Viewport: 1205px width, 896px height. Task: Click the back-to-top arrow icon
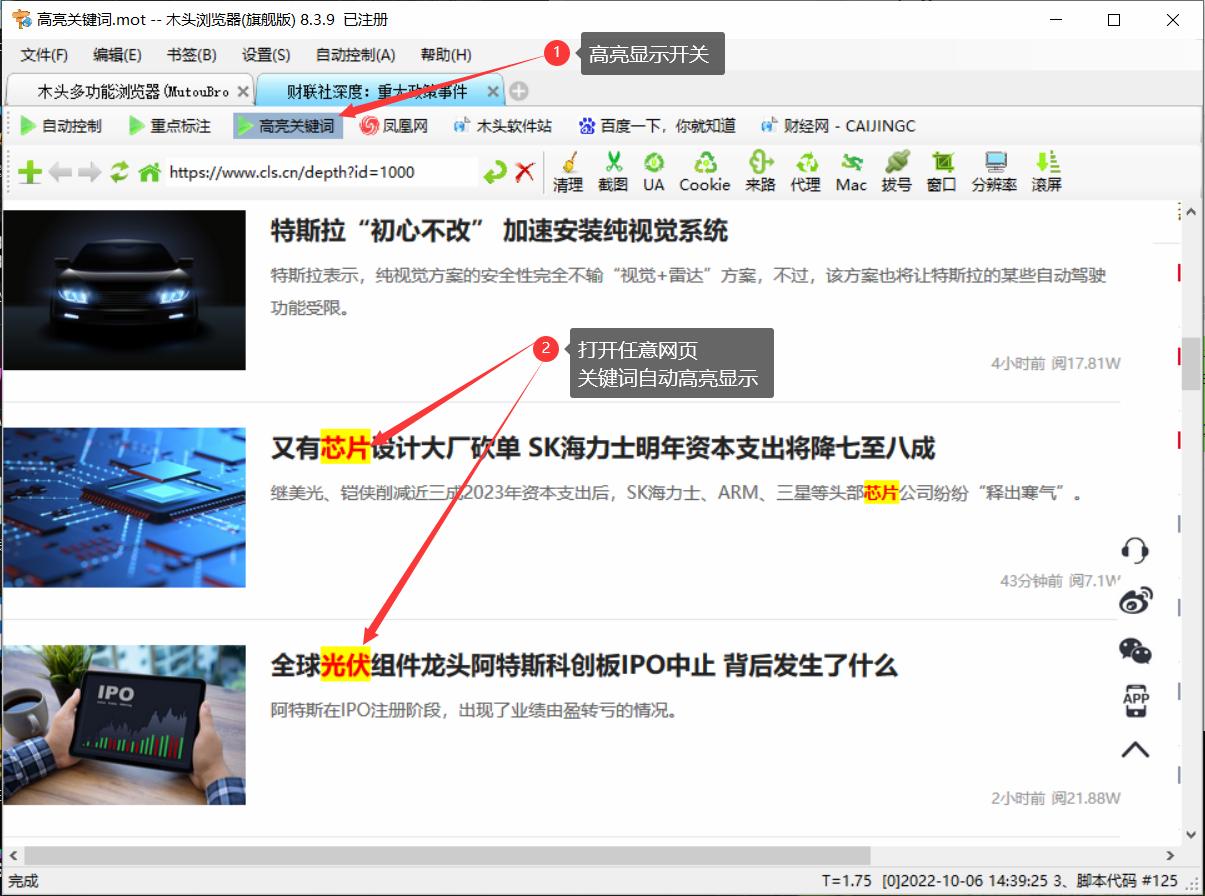click(1135, 750)
